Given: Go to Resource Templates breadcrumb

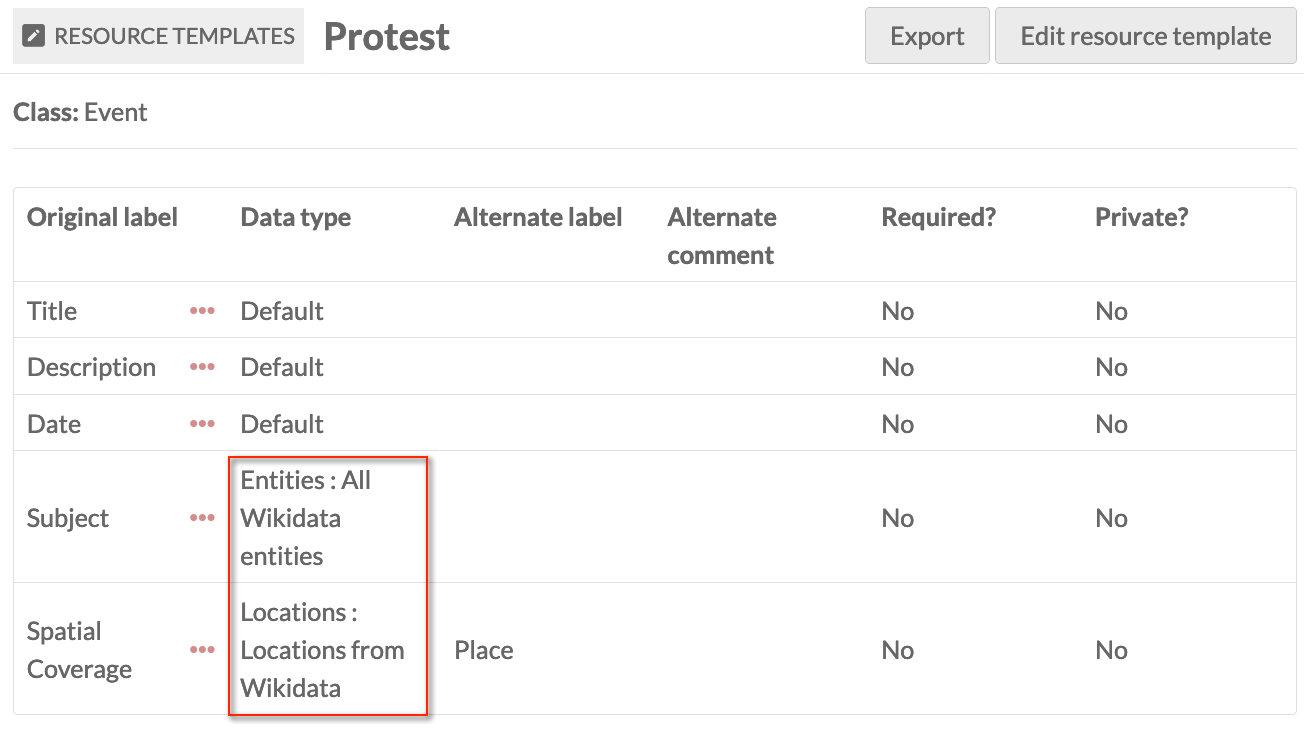Looking at the screenshot, I should point(174,37).
